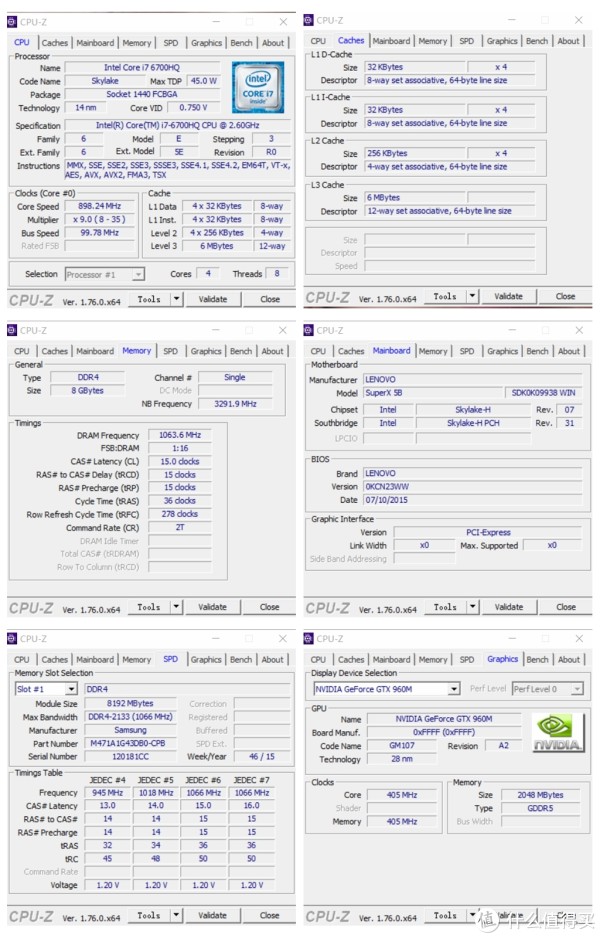Switch to Mainboard tab in the CPU tab window

click(x=95, y=43)
